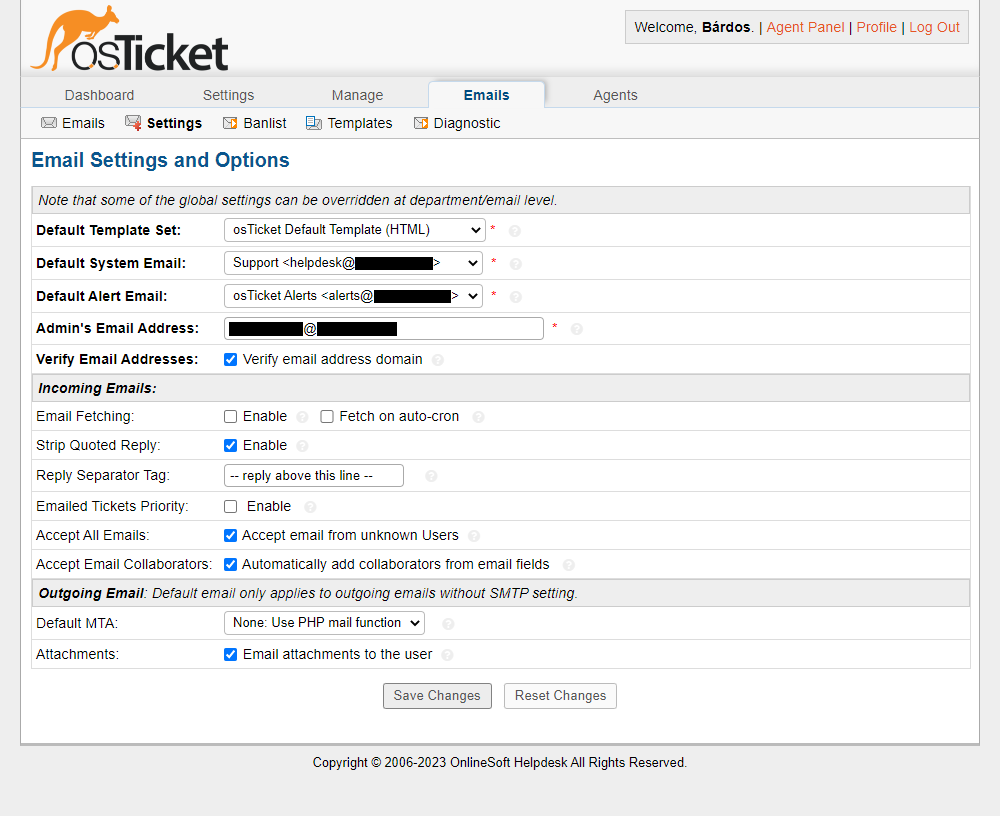Enable Emailed Tickets Priority
The height and width of the screenshot is (816, 1000).
click(230, 506)
